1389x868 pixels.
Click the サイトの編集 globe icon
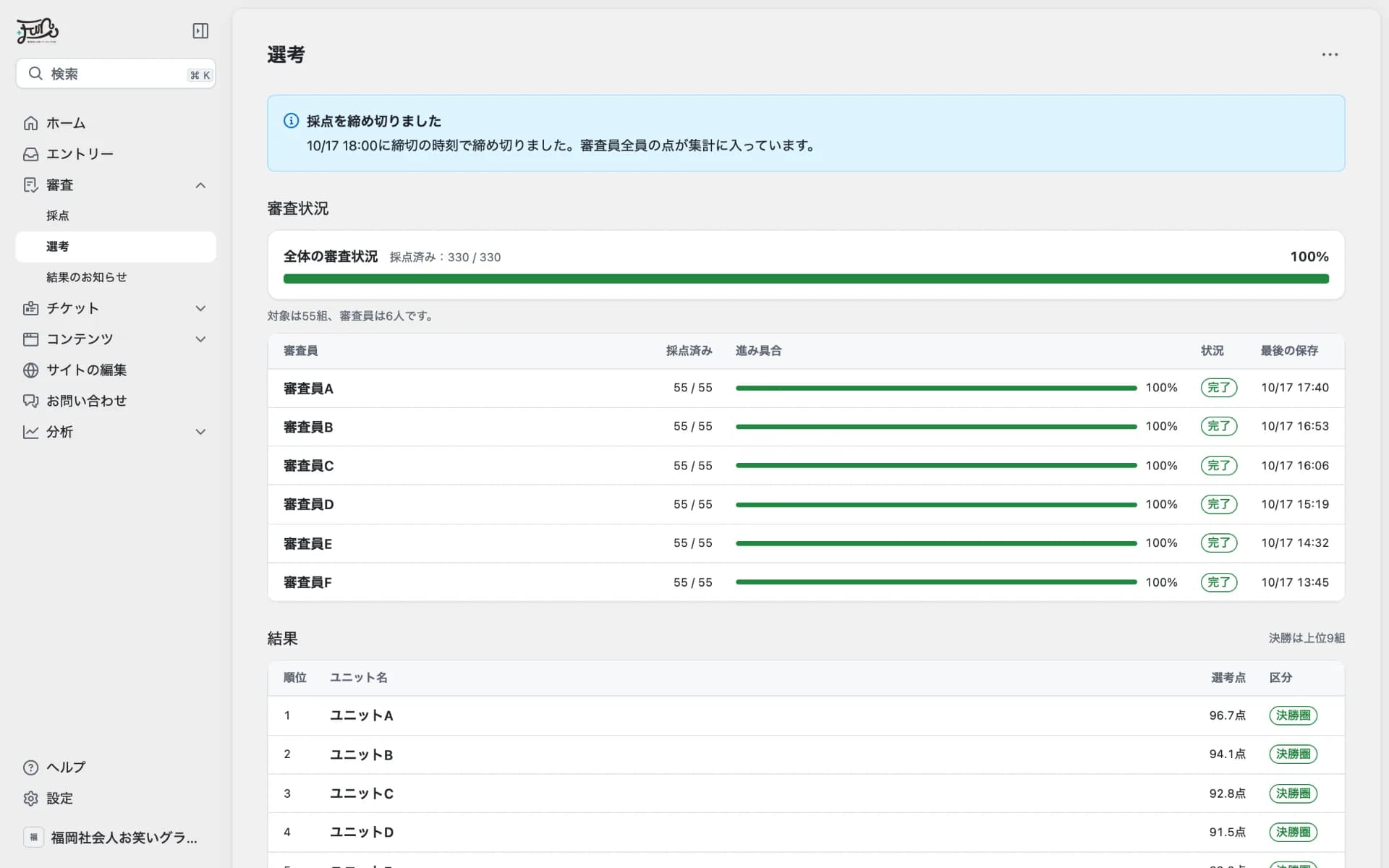click(x=30, y=370)
